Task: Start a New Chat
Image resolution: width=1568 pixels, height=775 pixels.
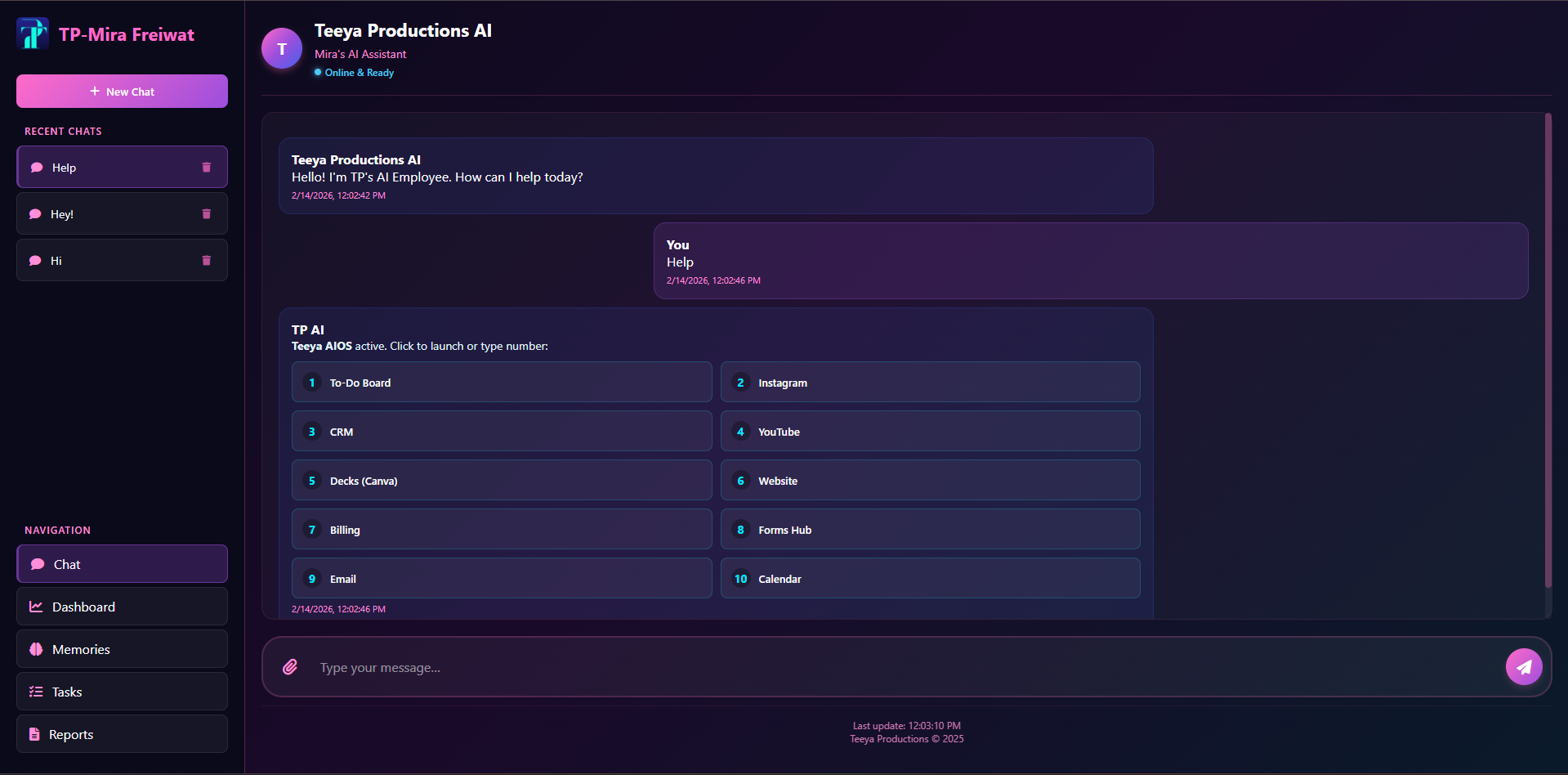Action: coord(122,92)
